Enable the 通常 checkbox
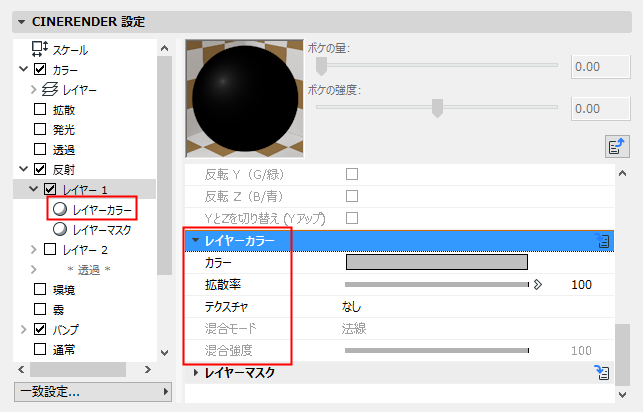 pos(40,349)
